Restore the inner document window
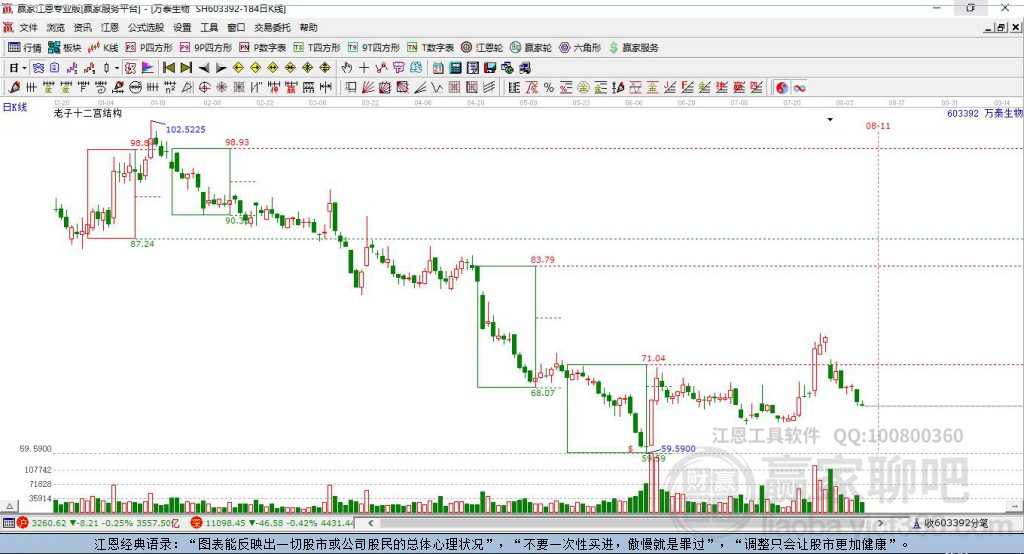The width and height of the screenshot is (1024, 554). coord(1001,27)
